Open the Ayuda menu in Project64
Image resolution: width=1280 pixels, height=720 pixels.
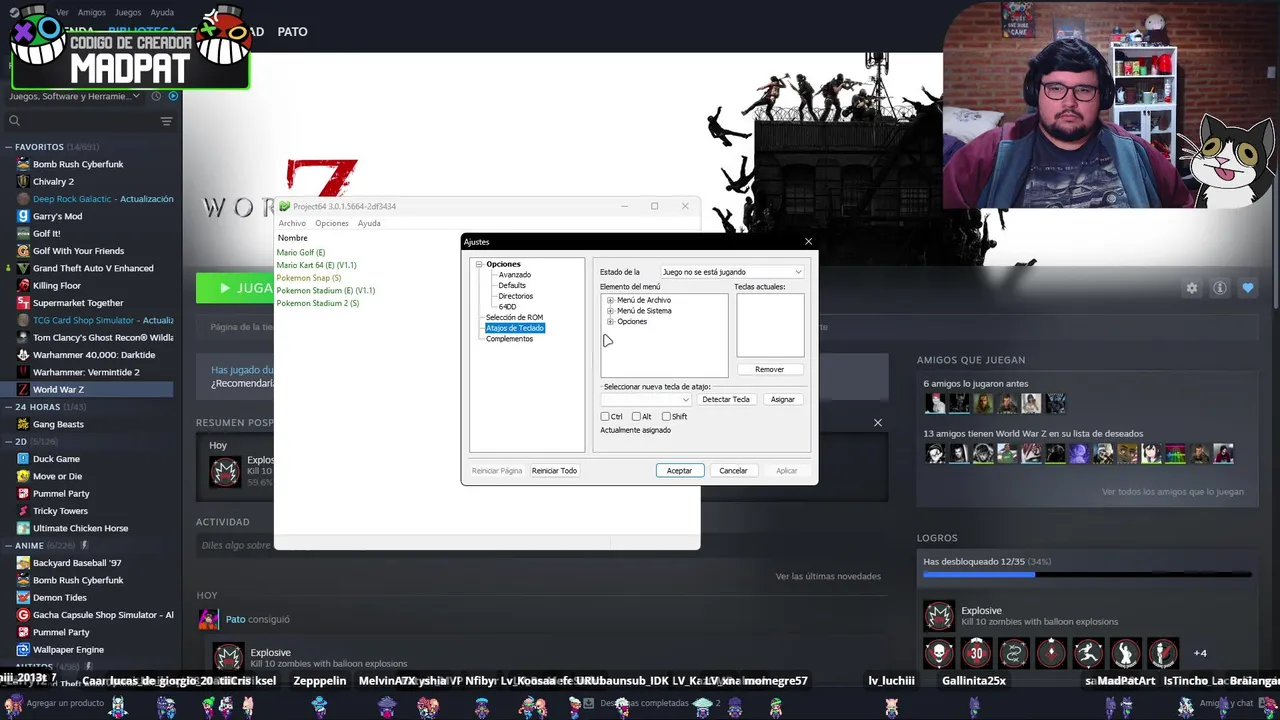coord(369,223)
